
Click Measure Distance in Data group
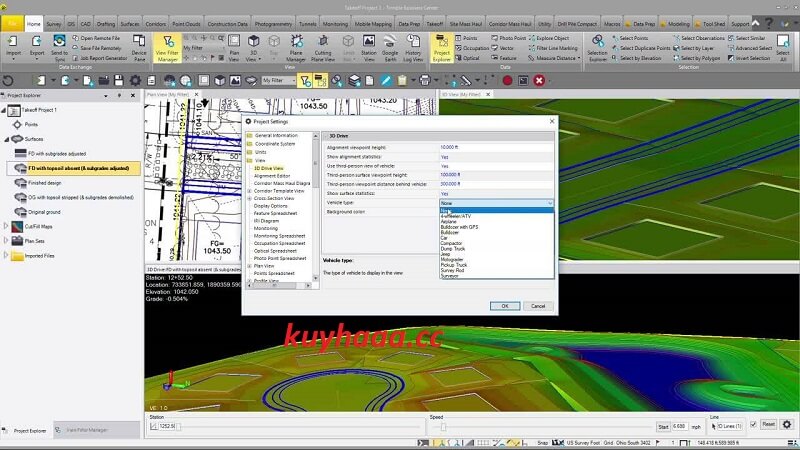click(555, 58)
